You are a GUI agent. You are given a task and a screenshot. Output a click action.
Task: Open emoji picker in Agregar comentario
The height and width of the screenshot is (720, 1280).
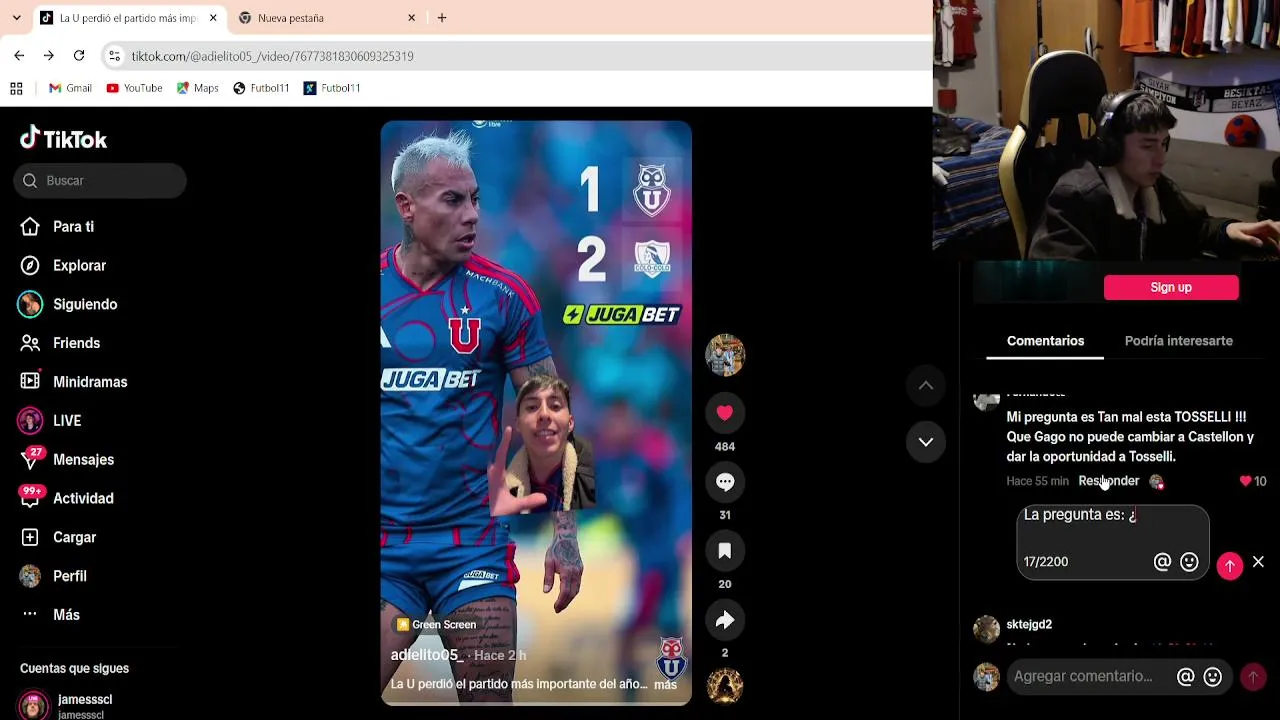(x=1213, y=677)
